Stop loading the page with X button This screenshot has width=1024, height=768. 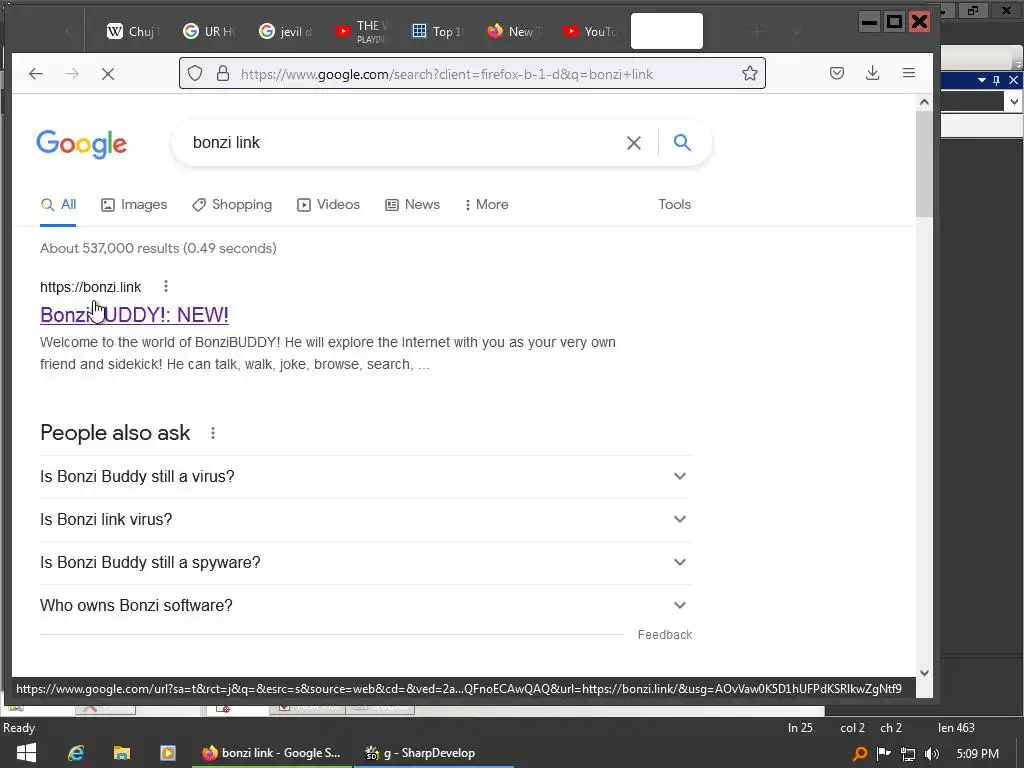(x=108, y=74)
